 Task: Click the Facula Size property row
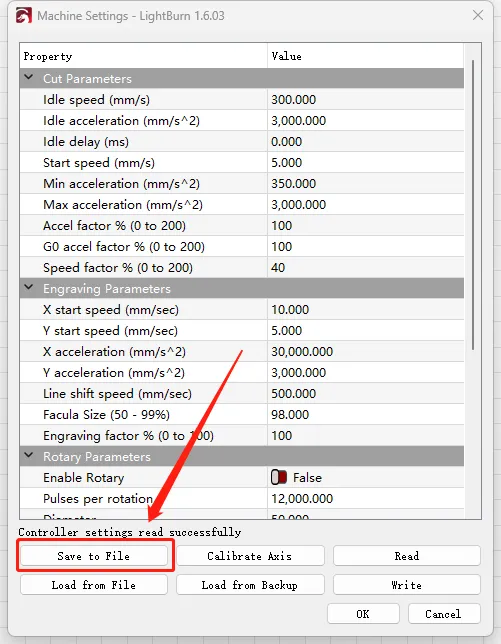(242, 414)
